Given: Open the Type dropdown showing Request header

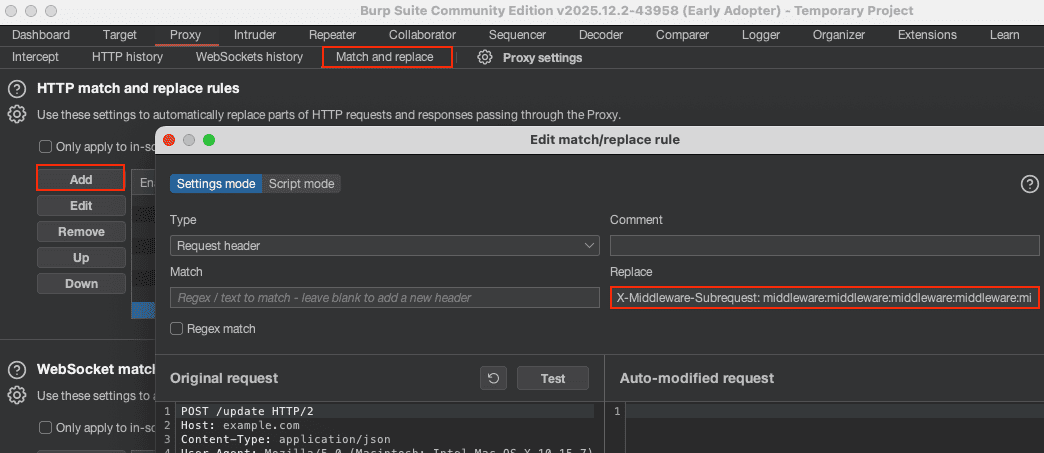Looking at the screenshot, I should point(384,245).
